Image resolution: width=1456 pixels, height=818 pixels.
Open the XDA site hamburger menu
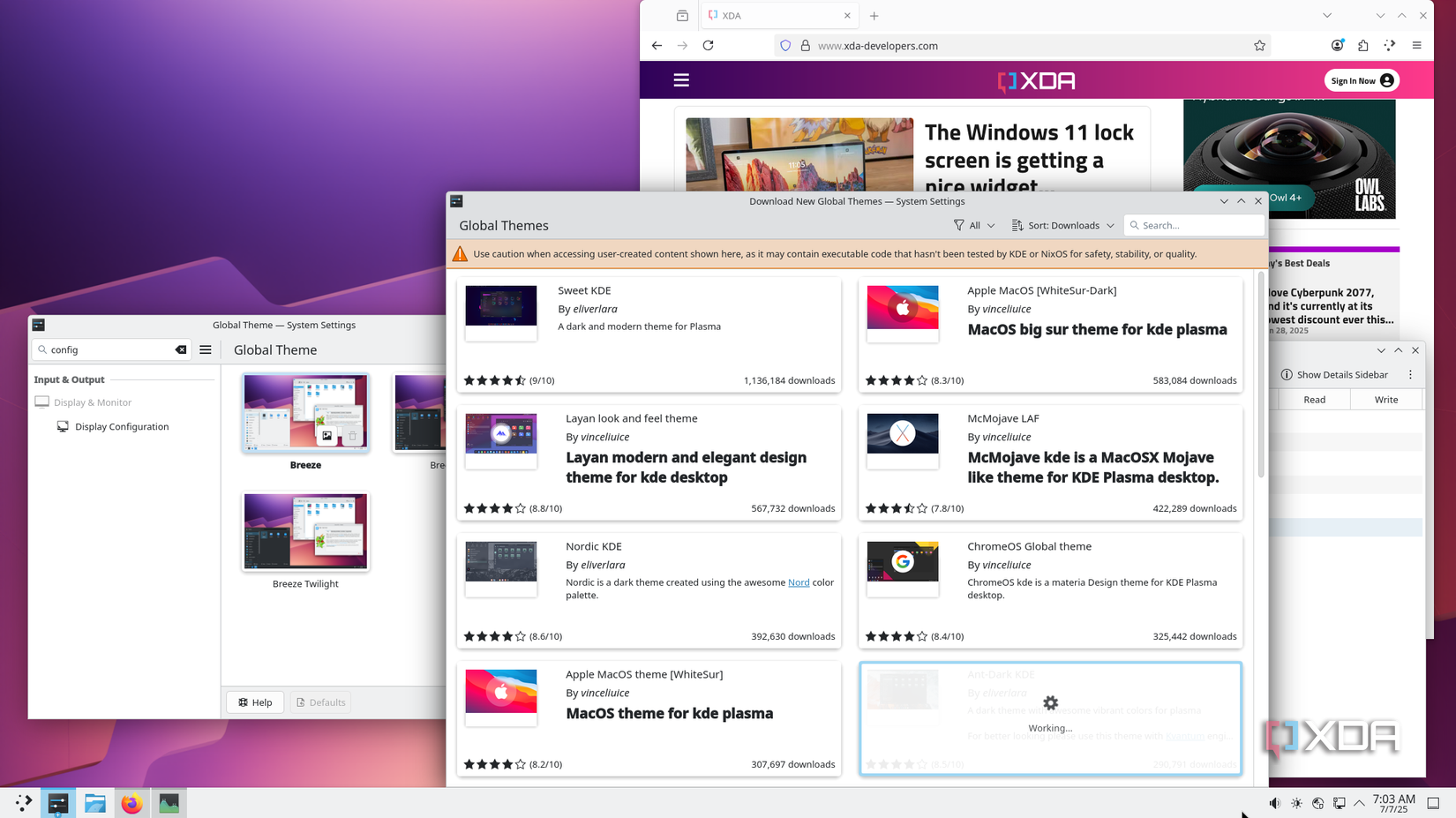(680, 79)
